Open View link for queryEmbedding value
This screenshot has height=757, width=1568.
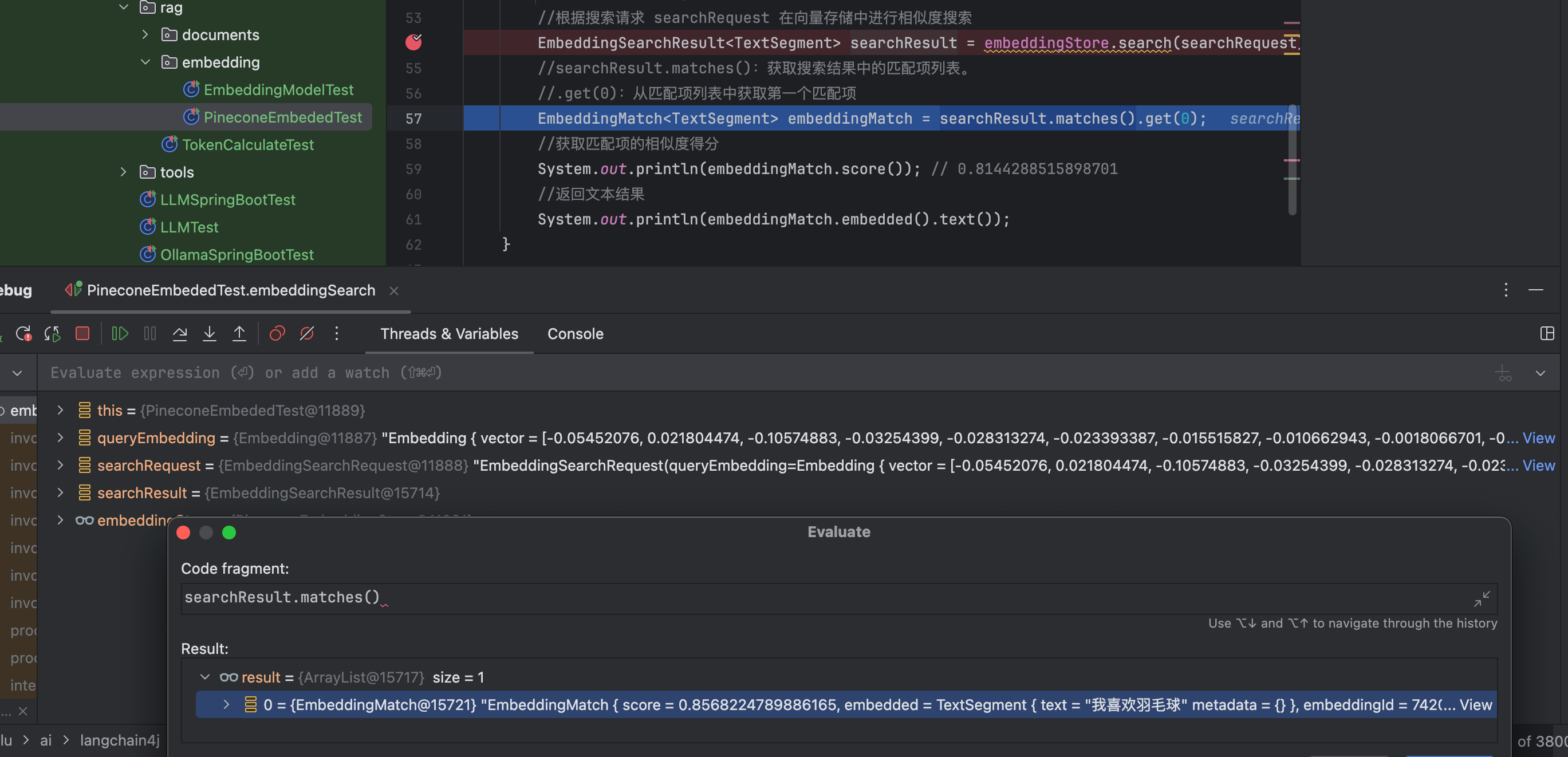coord(1539,437)
